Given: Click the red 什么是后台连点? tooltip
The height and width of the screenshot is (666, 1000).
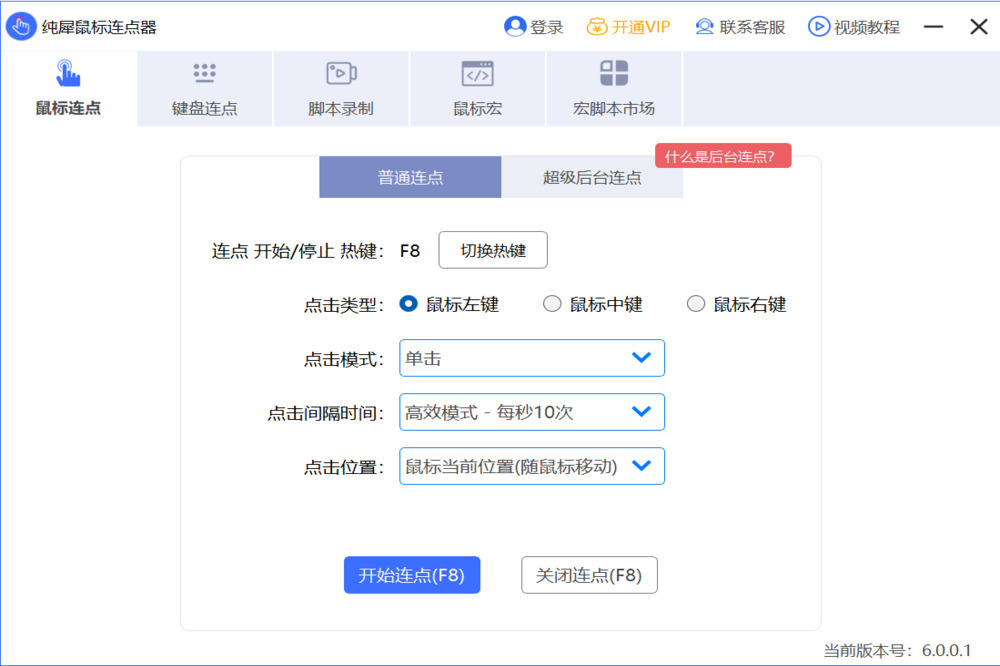Looking at the screenshot, I should point(722,156).
